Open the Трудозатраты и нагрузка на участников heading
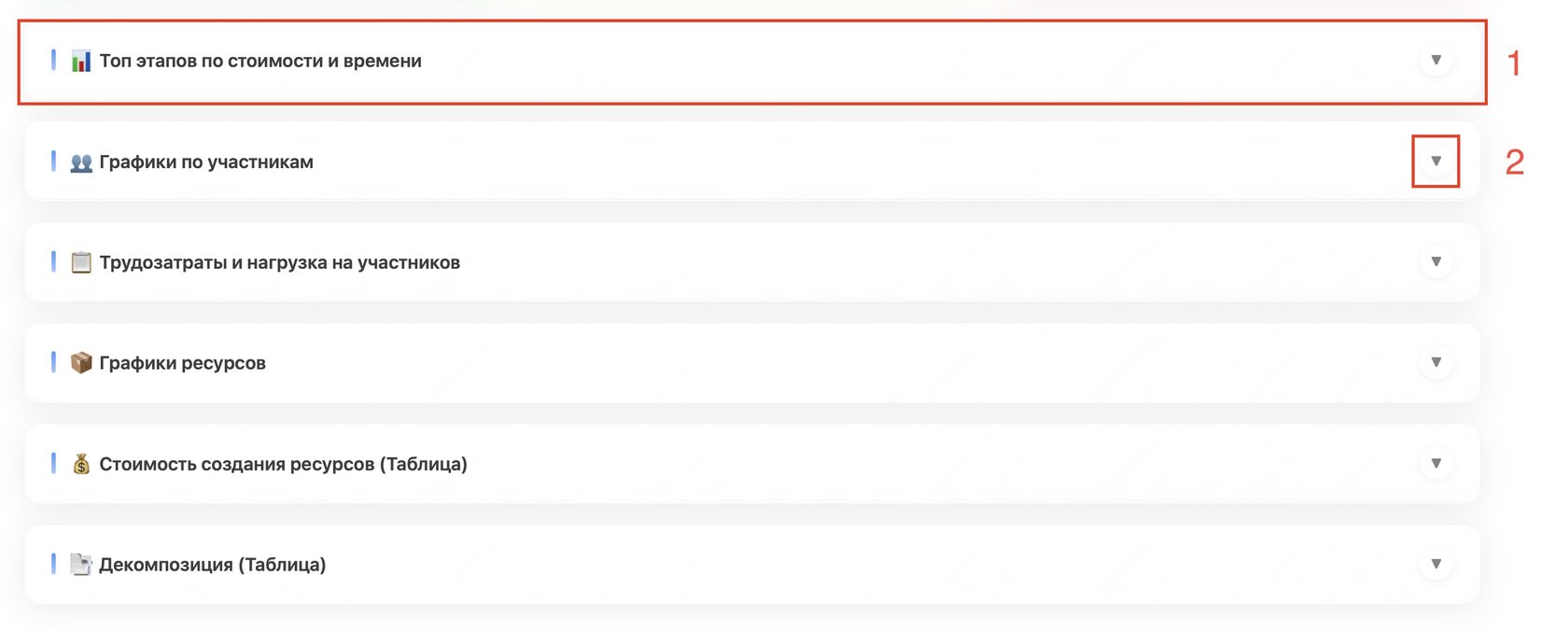 pyautogui.click(x=279, y=262)
